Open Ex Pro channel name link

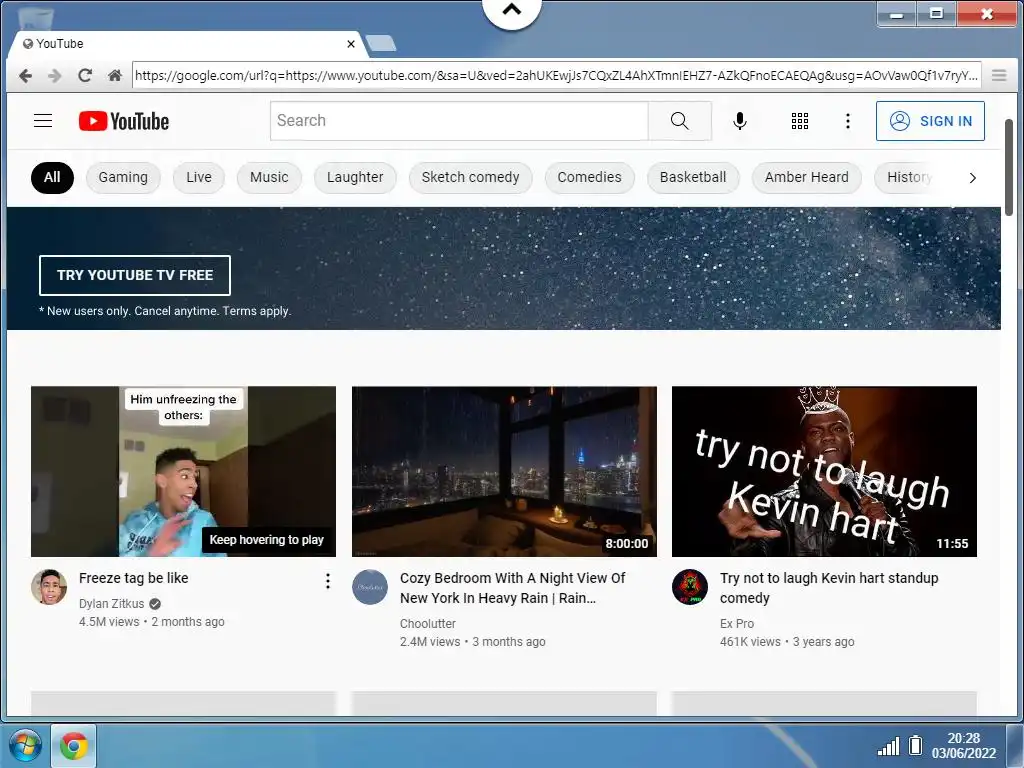(737, 624)
